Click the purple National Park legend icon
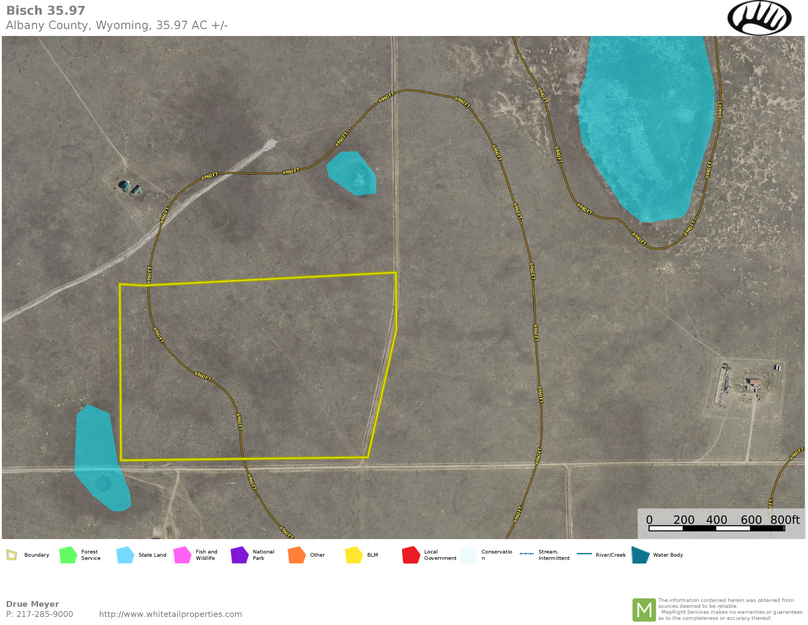This screenshot has width=808, height=625. (x=239, y=555)
